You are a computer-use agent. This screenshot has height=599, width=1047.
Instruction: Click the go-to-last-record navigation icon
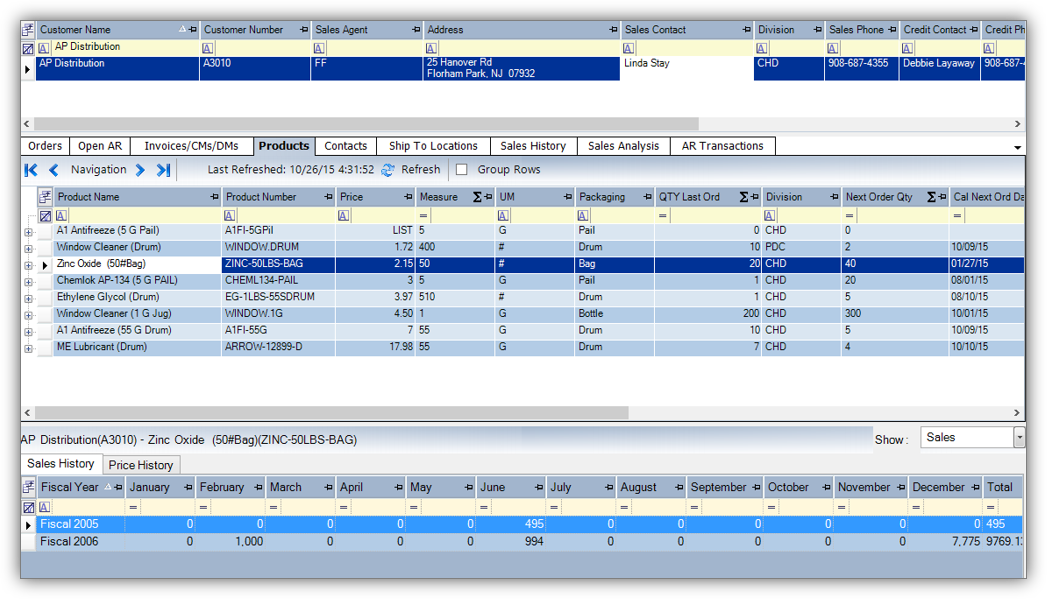click(x=162, y=170)
